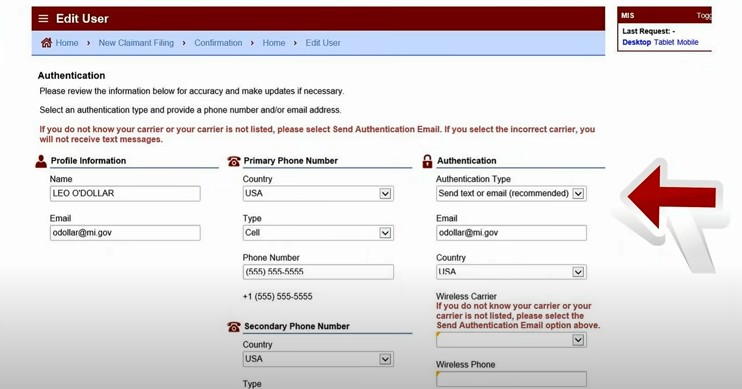Screen dimensions: 742x389
Task: Open Authentication Type dropdown
Action: [x=511, y=194]
